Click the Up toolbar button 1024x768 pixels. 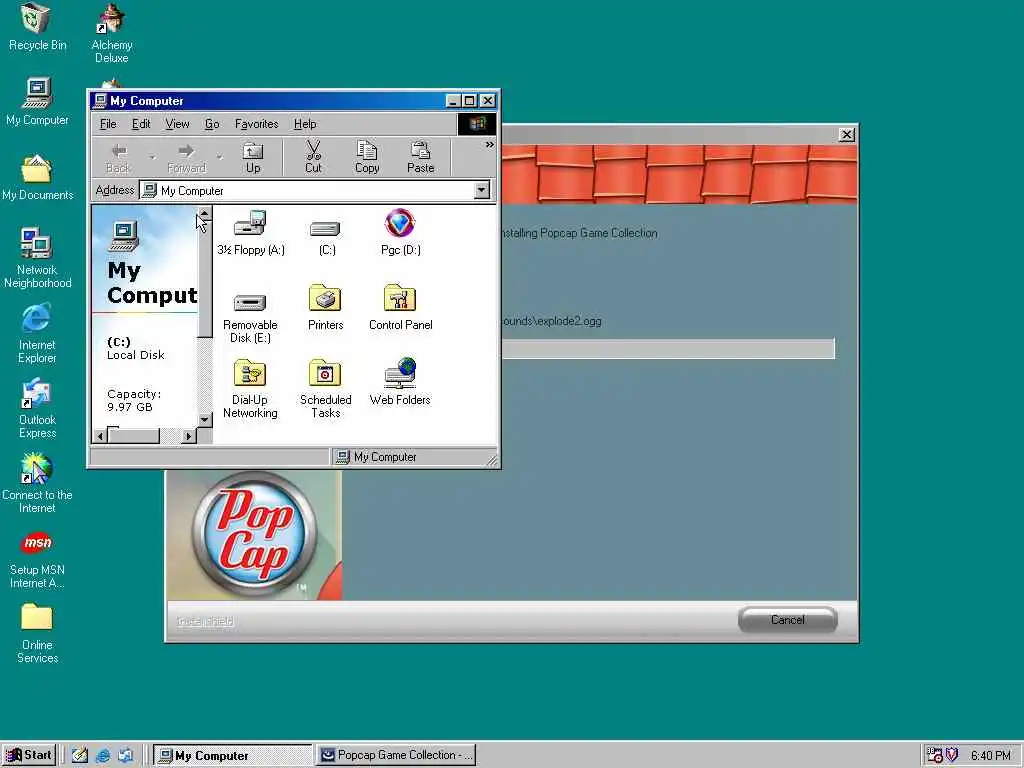pyautogui.click(x=253, y=158)
